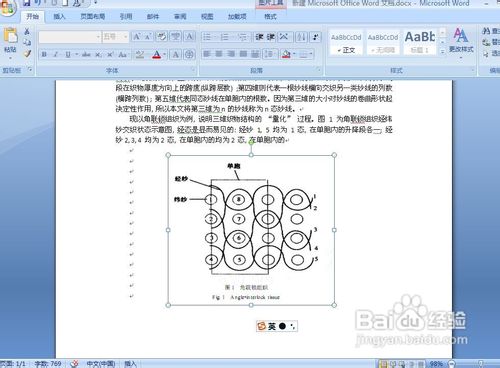Click the text highlight color swatch
This screenshot has height=368, width=500.
pos(140,54)
